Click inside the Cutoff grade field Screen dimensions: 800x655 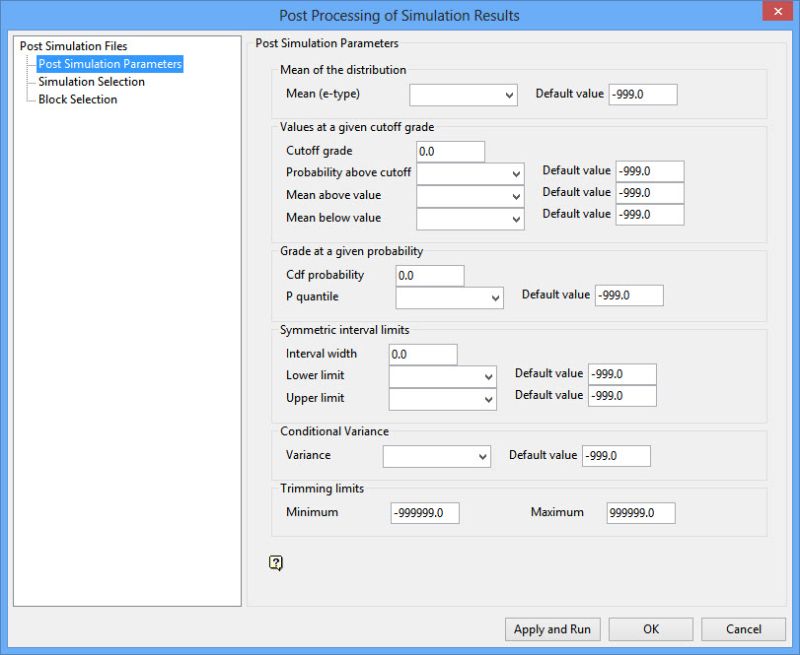coord(449,150)
